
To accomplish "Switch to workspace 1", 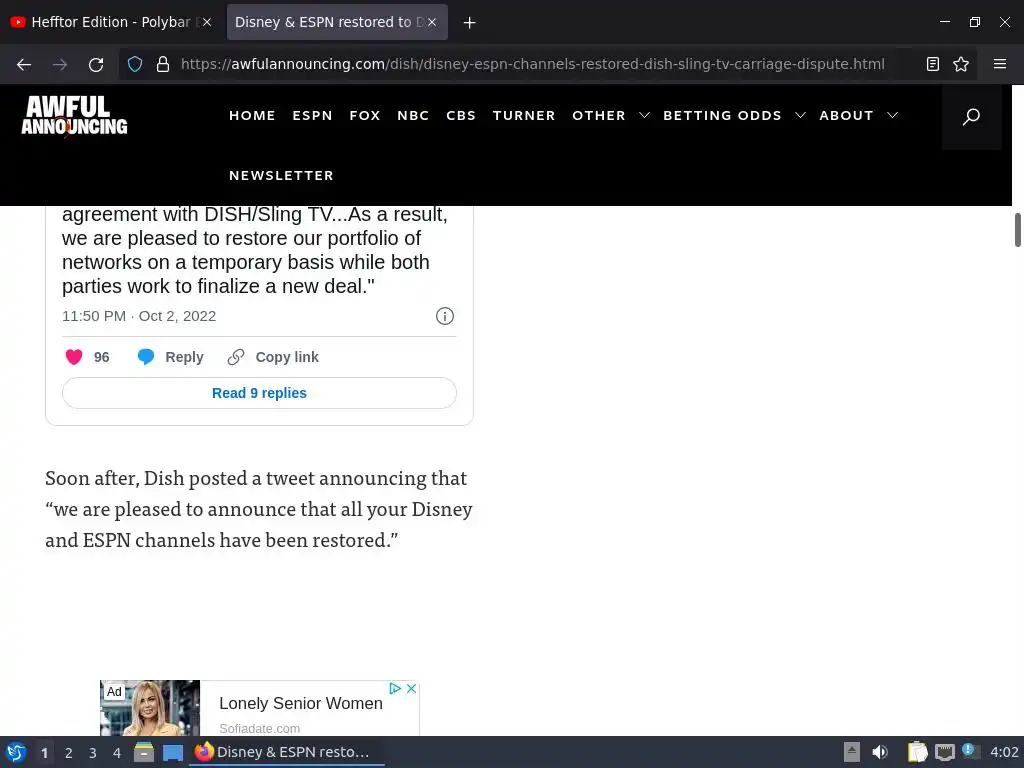I will (44, 753).
